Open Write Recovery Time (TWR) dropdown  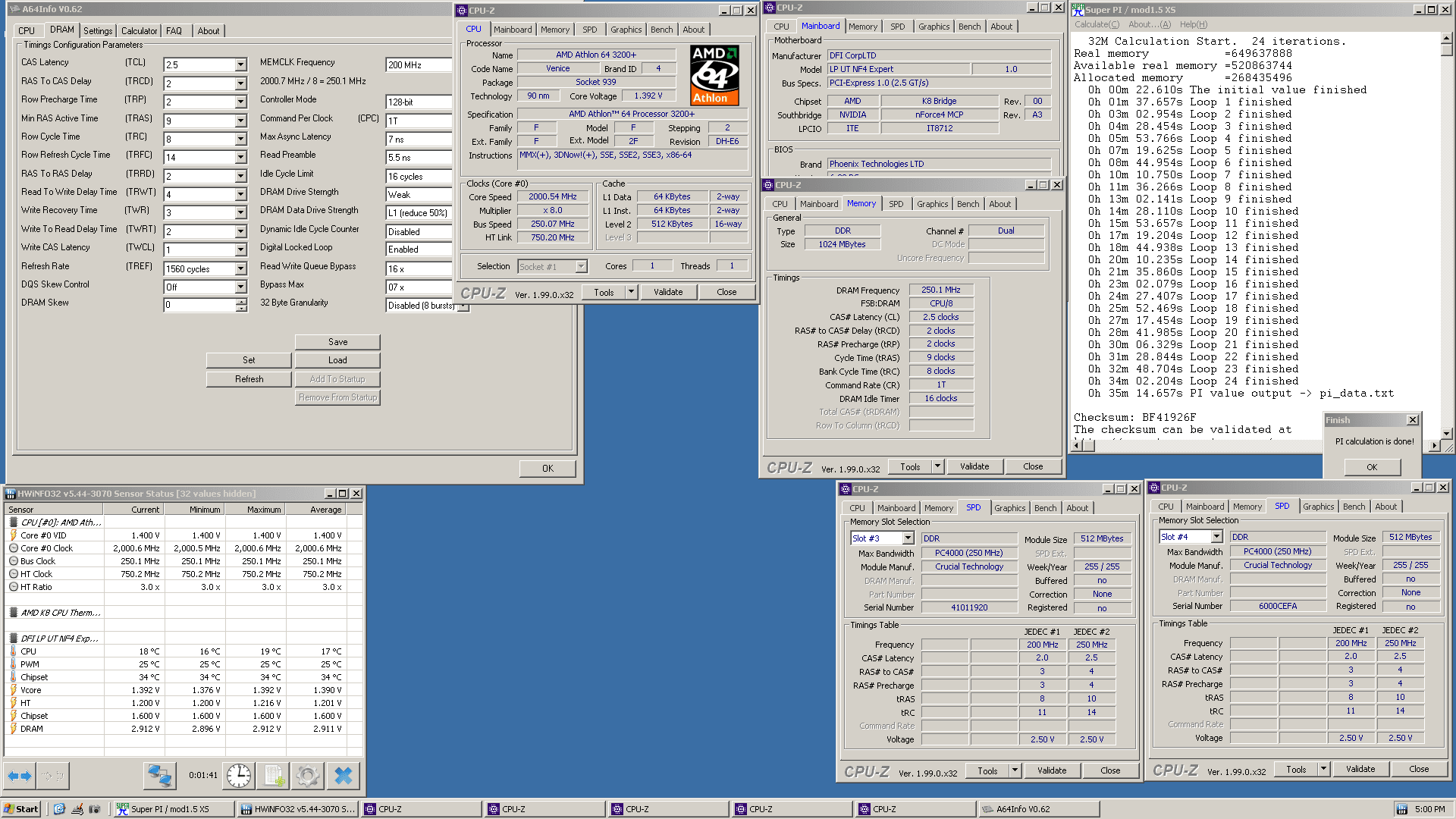pyautogui.click(x=240, y=213)
